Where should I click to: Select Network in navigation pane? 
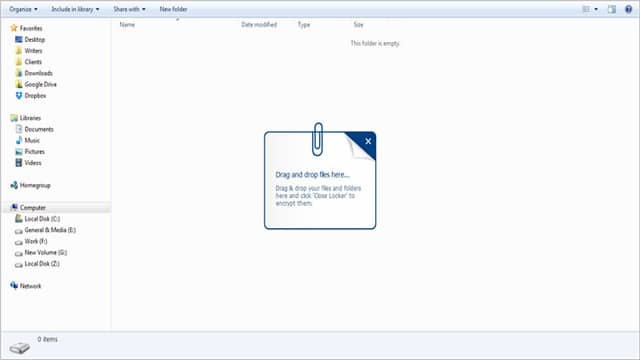(31, 286)
